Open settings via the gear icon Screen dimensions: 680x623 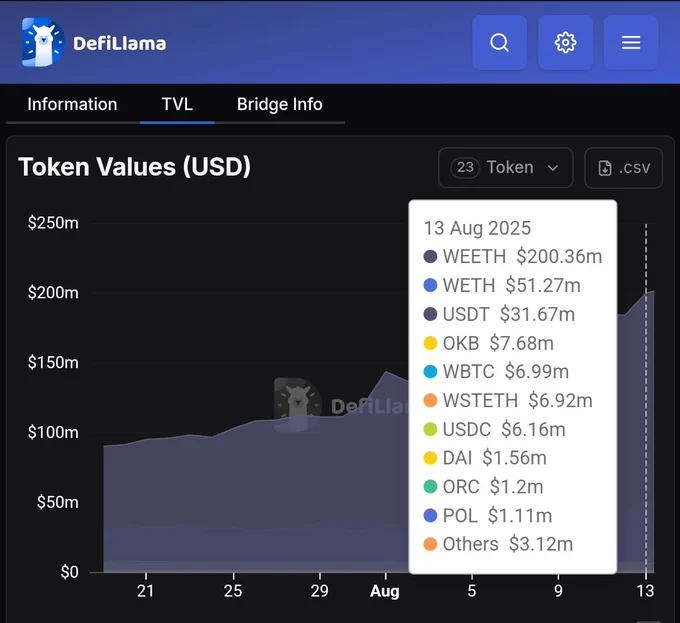tap(566, 42)
